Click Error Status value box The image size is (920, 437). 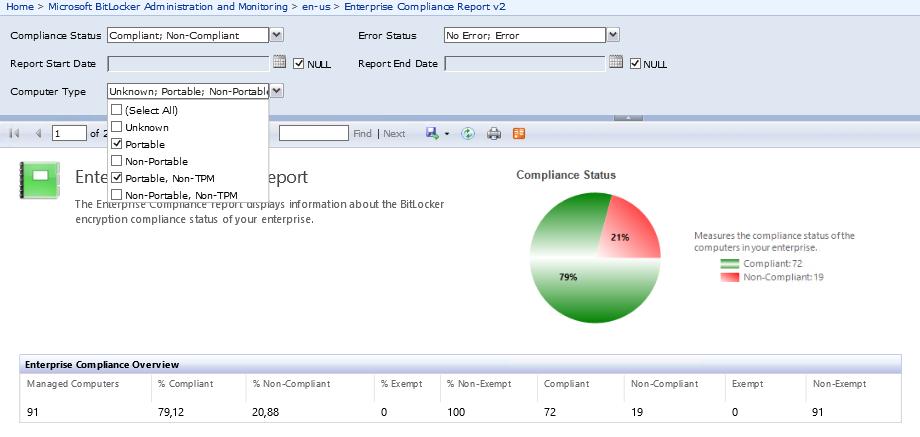(x=525, y=35)
